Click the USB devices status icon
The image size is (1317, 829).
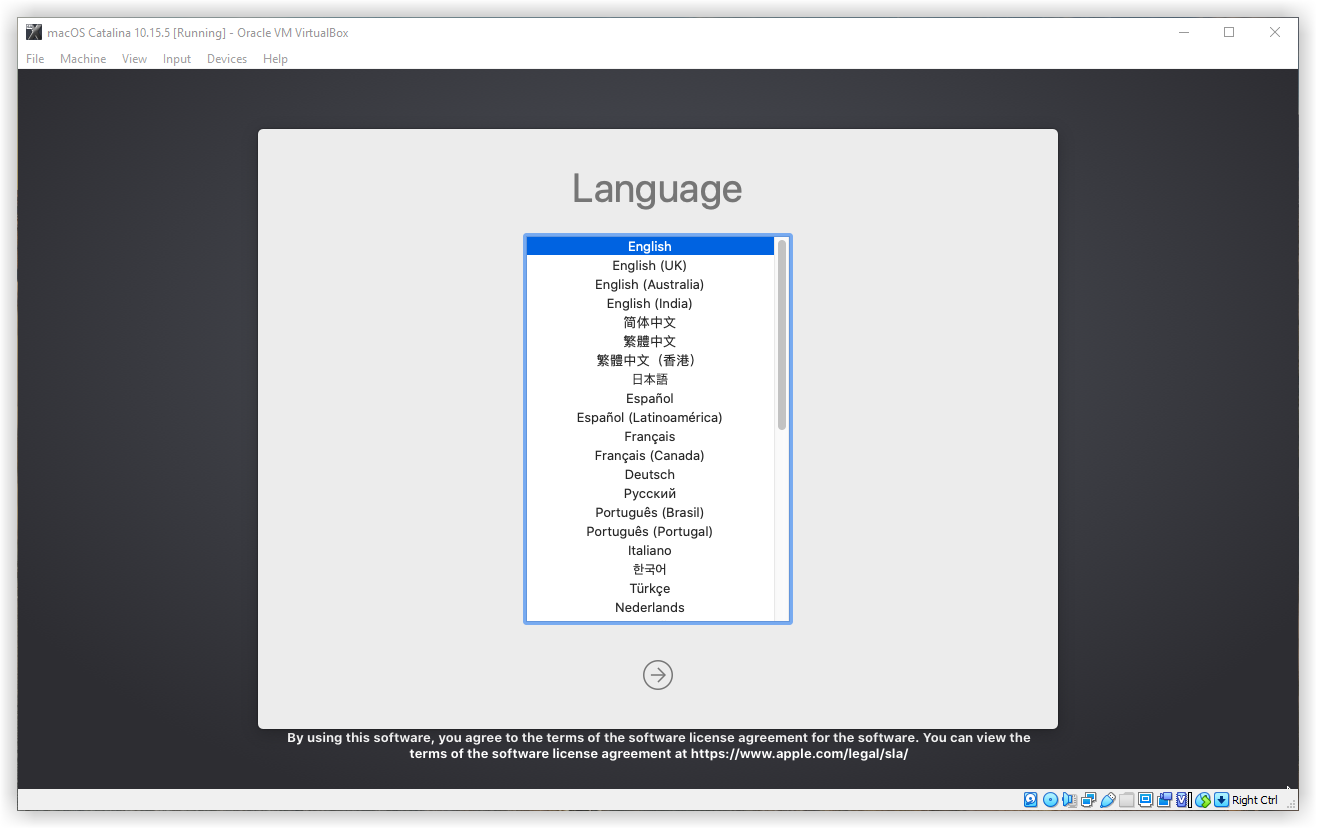click(1107, 800)
